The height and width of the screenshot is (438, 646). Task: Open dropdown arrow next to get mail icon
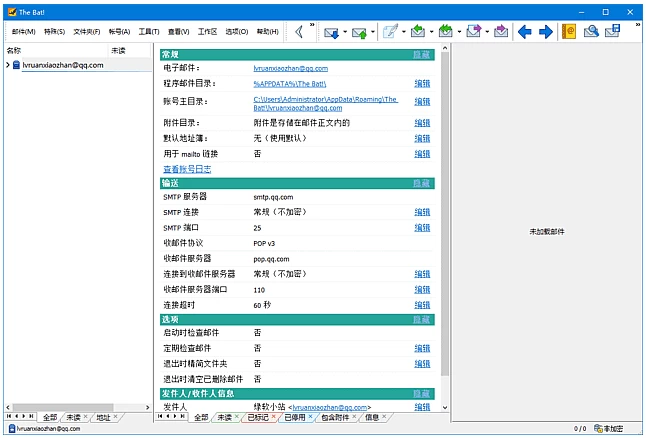click(345, 33)
